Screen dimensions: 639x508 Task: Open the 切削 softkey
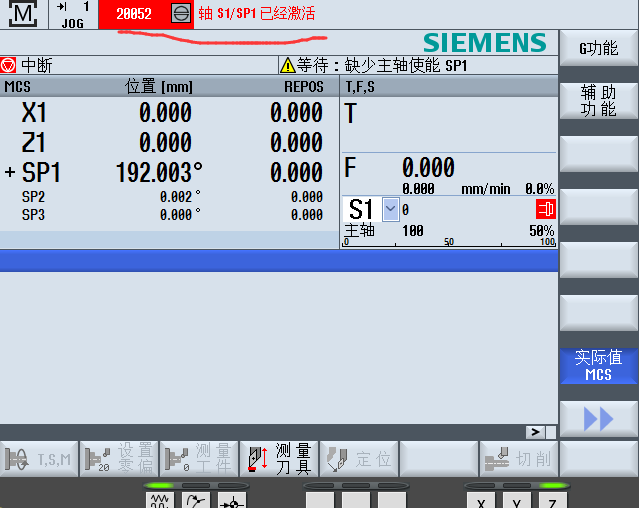(518, 459)
